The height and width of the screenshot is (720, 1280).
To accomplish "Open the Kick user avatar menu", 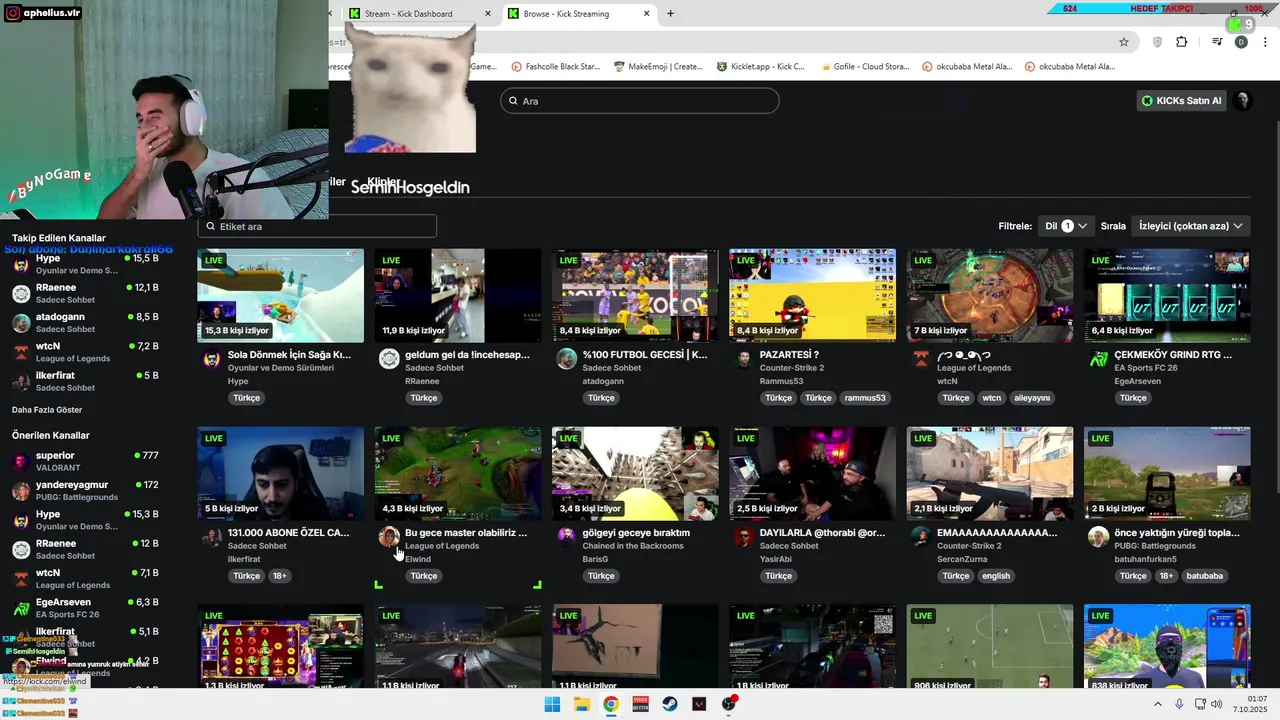I will coord(1242,101).
